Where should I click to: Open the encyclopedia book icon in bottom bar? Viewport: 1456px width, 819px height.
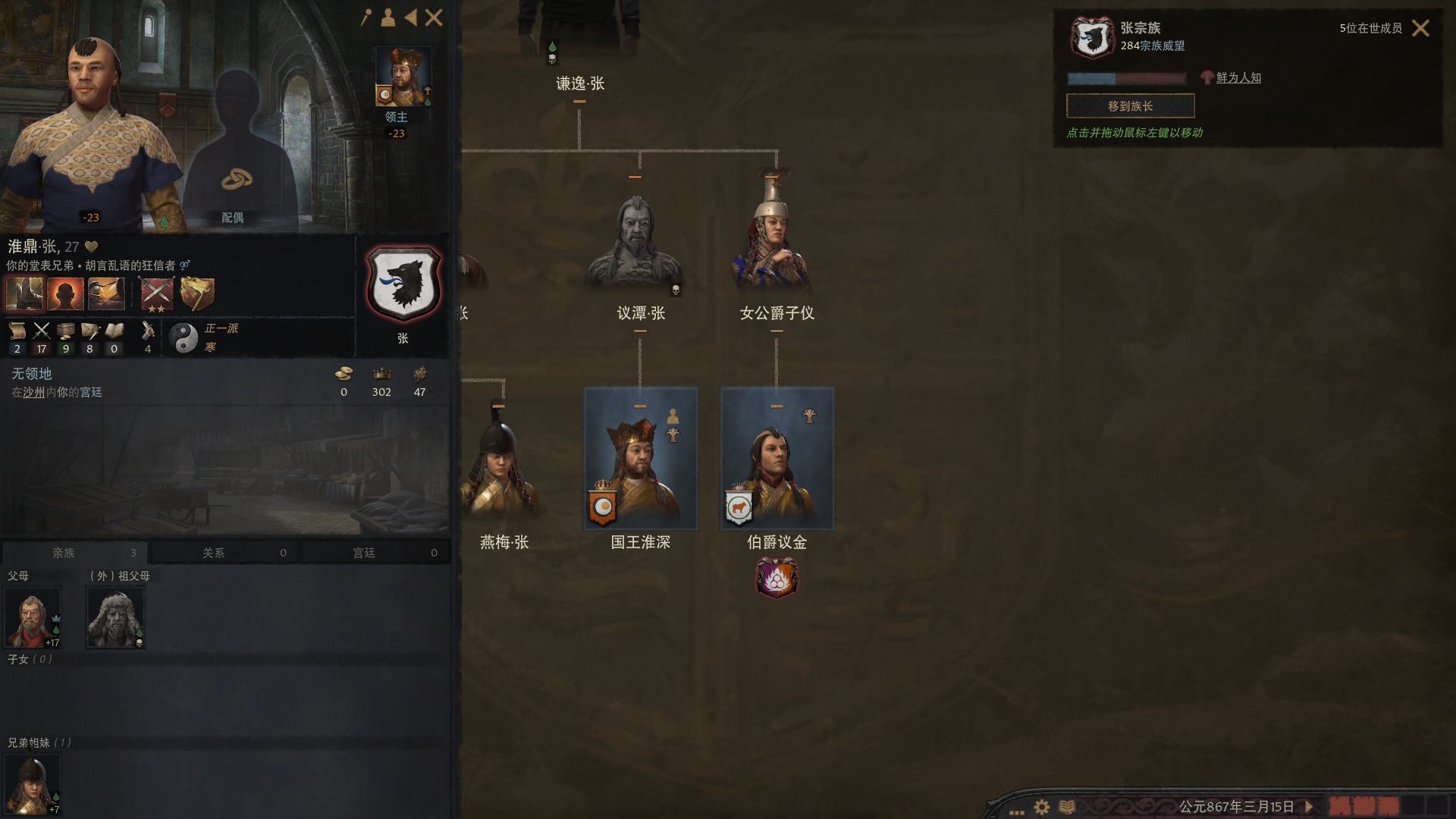(x=1067, y=807)
